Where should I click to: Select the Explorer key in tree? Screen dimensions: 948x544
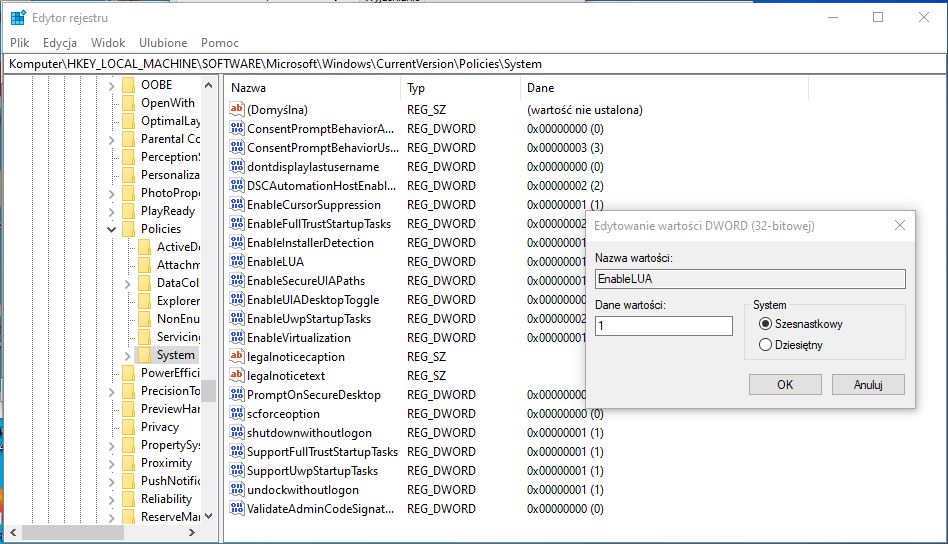pos(178,301)
